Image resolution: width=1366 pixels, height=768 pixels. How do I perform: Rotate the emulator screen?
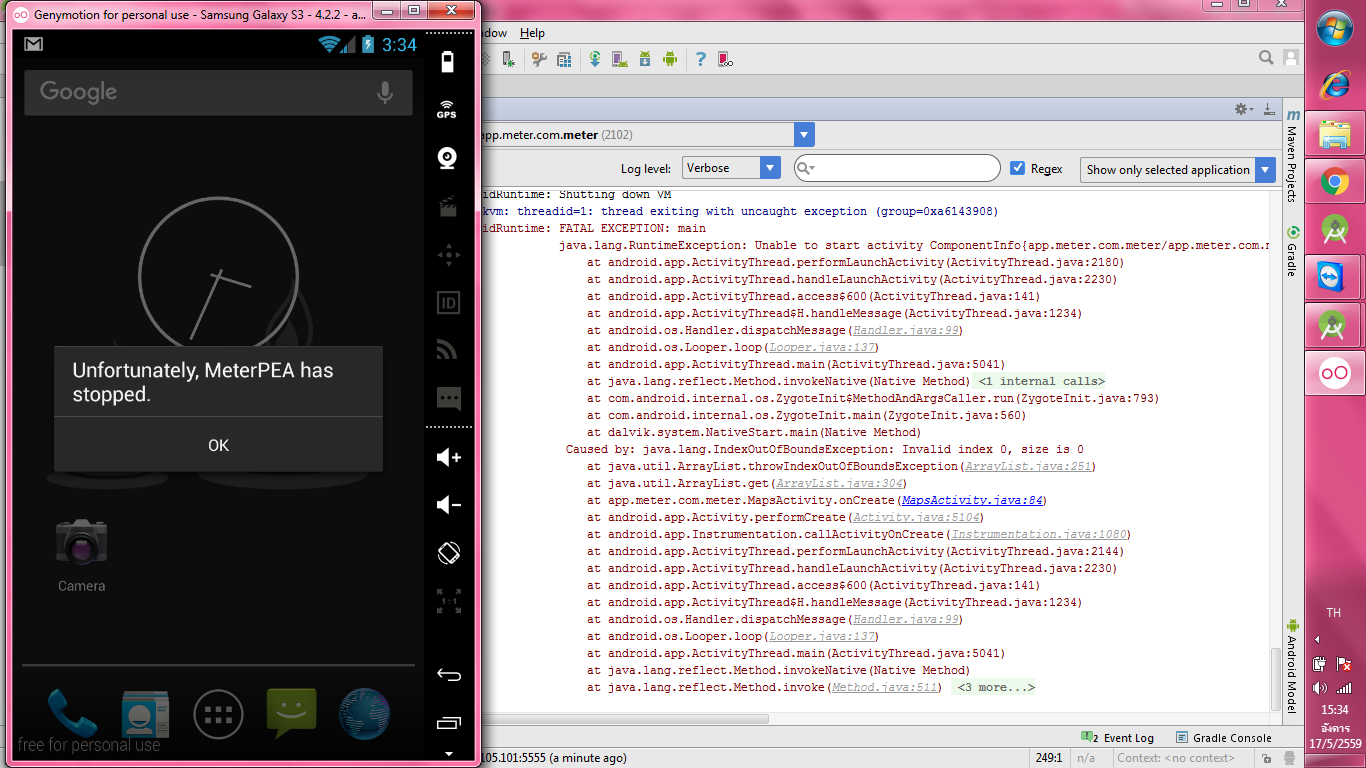click(x=448, y=553)
